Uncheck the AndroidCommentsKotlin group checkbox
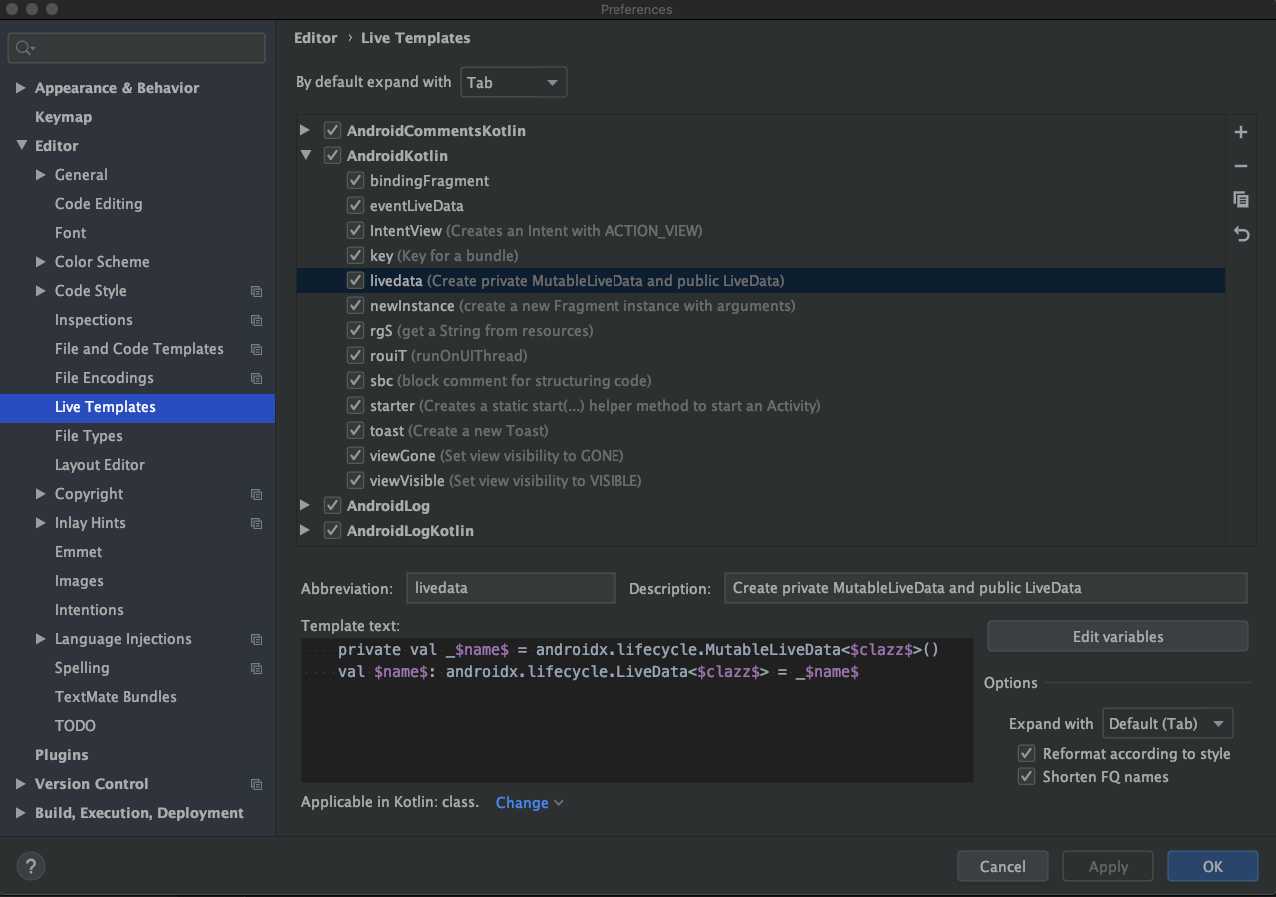The height and width of the screenshot is (897, 1276). tap(333, 131)
